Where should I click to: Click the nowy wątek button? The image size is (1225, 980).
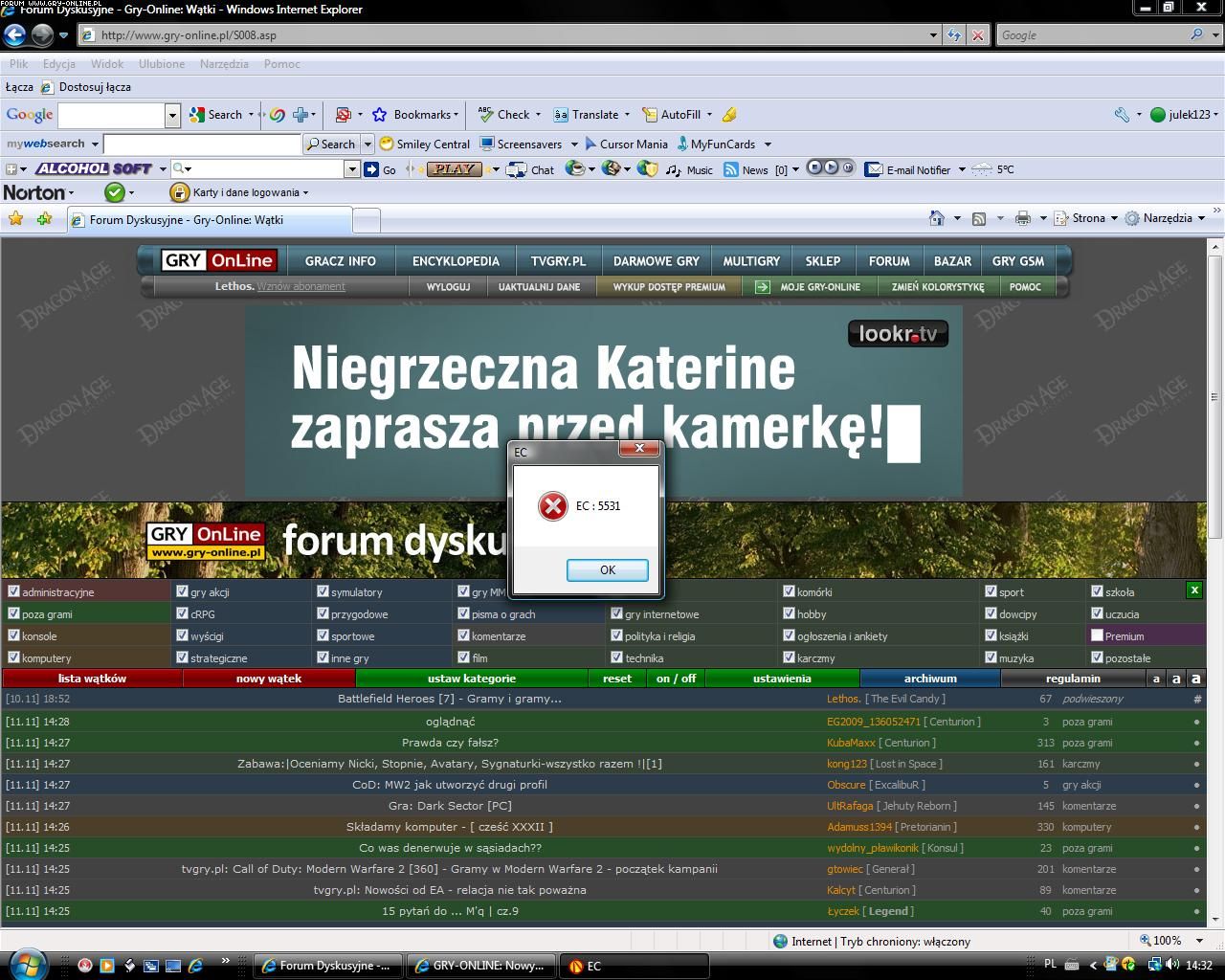(x=269, y=679)
